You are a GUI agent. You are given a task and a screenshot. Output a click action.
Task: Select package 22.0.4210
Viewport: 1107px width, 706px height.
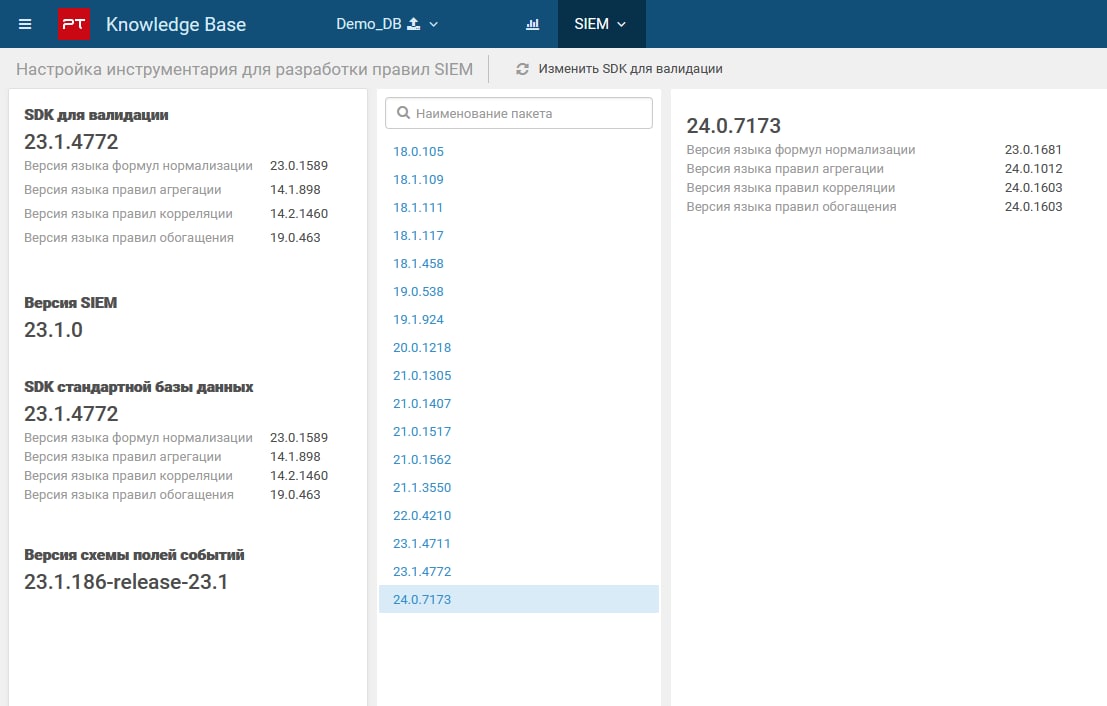click(x=422, y=515)
